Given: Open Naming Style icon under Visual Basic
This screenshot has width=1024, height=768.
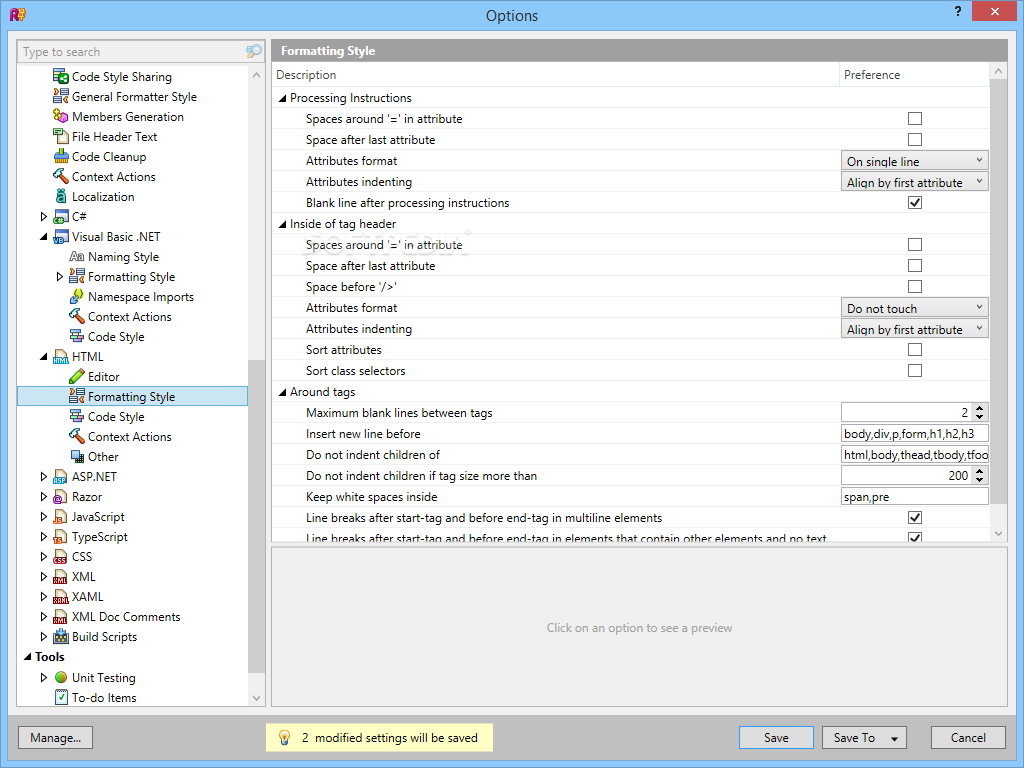Looking at the screenshot, I should 76,257.
